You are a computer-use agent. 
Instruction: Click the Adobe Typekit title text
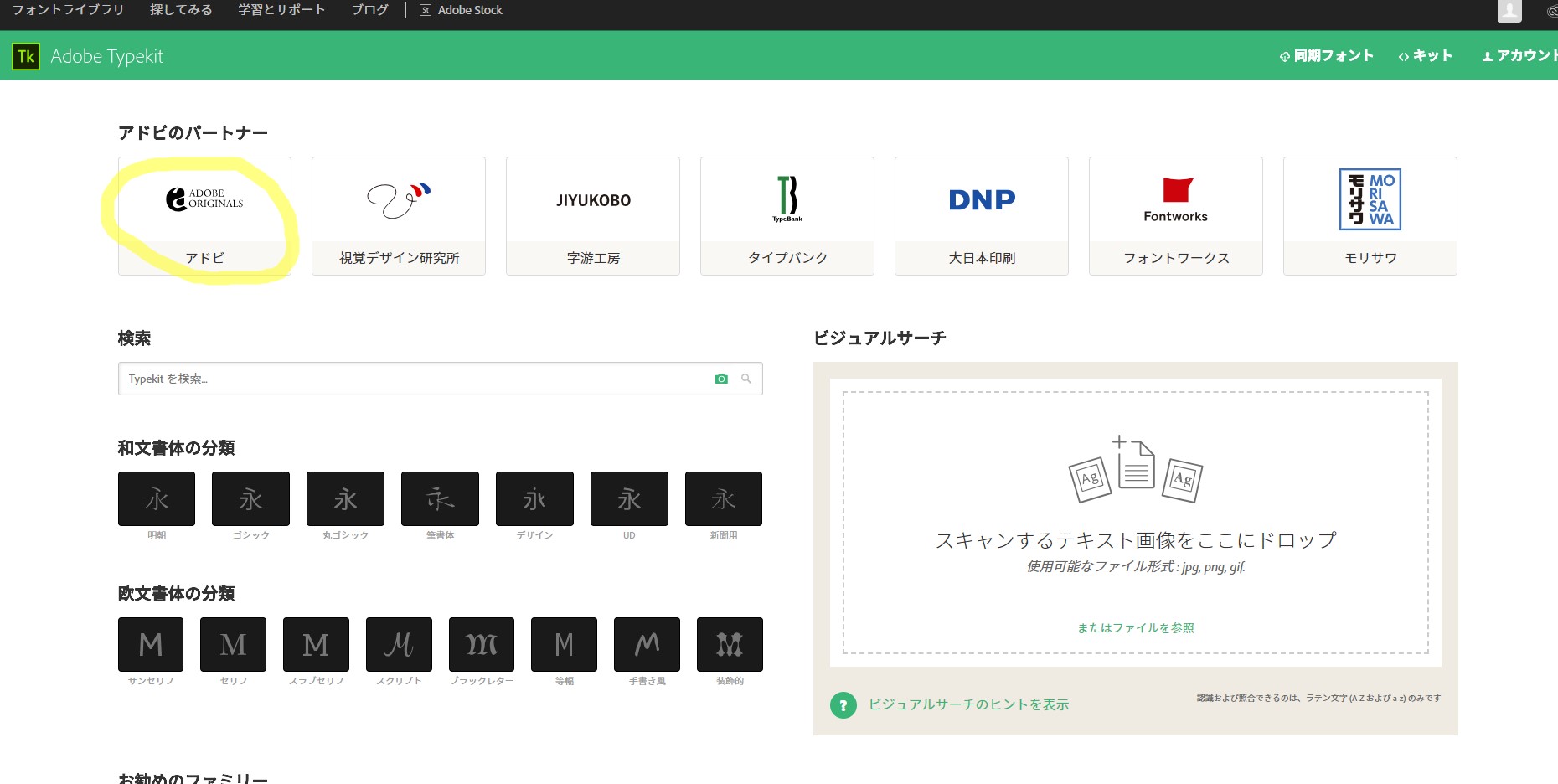(x=107, y=56)
